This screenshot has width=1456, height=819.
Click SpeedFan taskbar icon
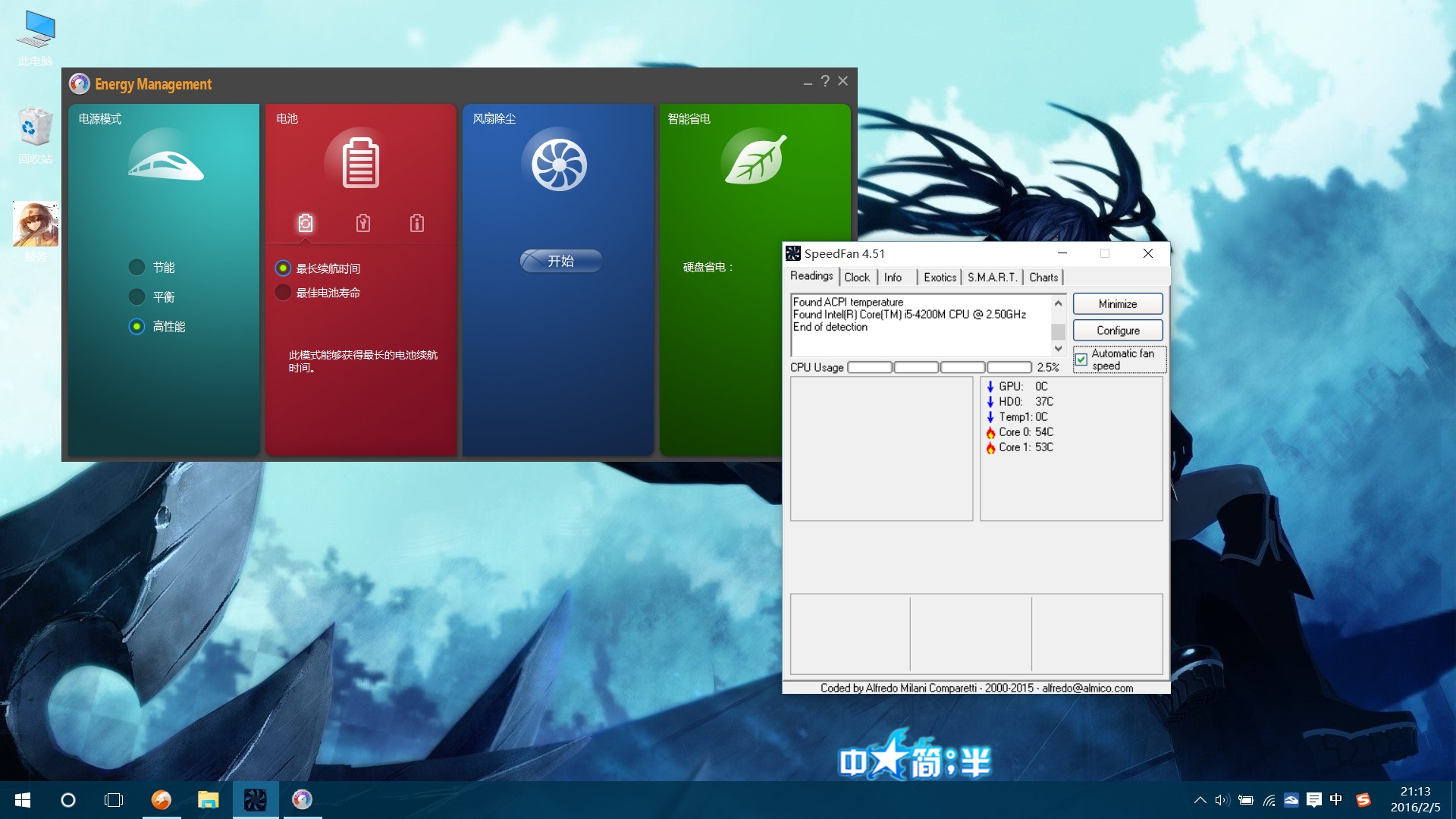255,800
